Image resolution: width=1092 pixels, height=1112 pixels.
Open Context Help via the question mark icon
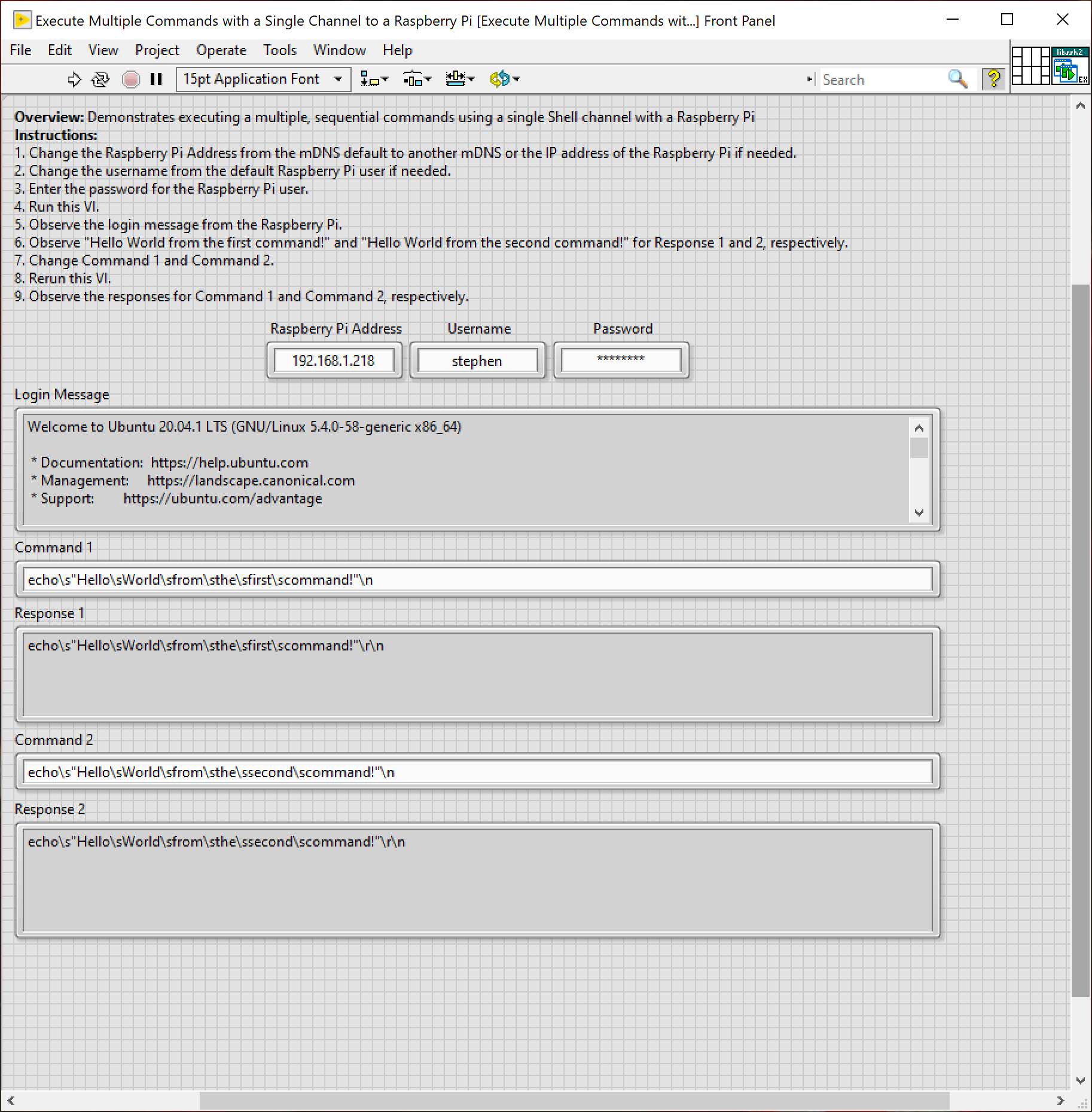(993, 79)
